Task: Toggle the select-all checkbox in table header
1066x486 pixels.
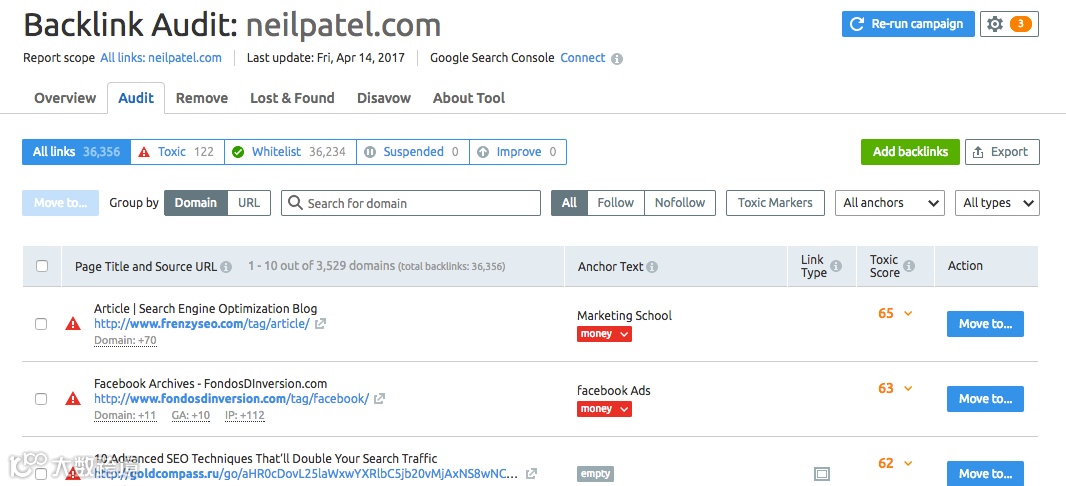Action: pyautogui.click(x=42, y=266)
